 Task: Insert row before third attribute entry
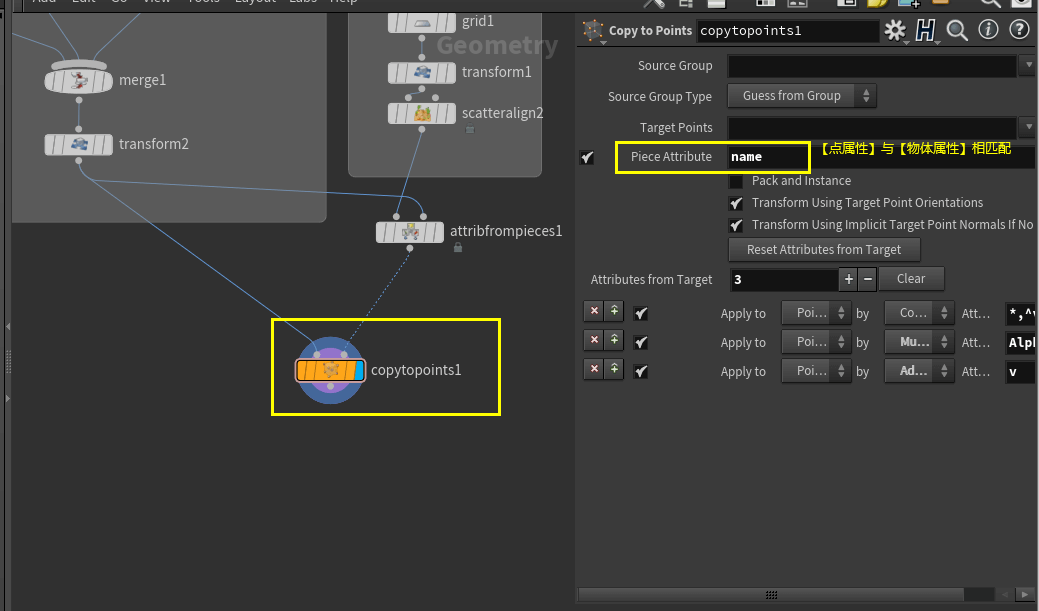(614, 368)
